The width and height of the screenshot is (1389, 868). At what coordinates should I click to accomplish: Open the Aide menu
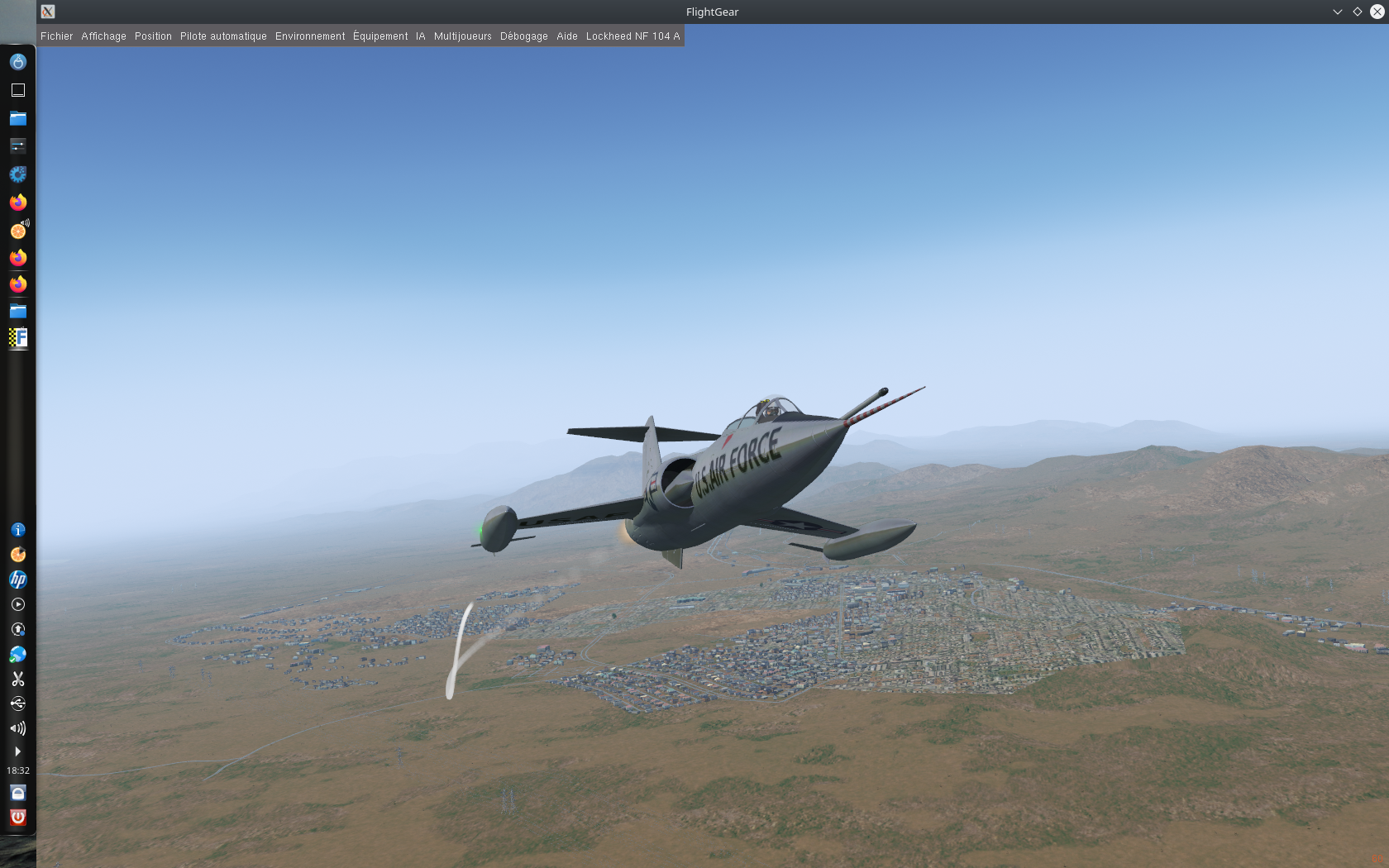pos(566,36)
